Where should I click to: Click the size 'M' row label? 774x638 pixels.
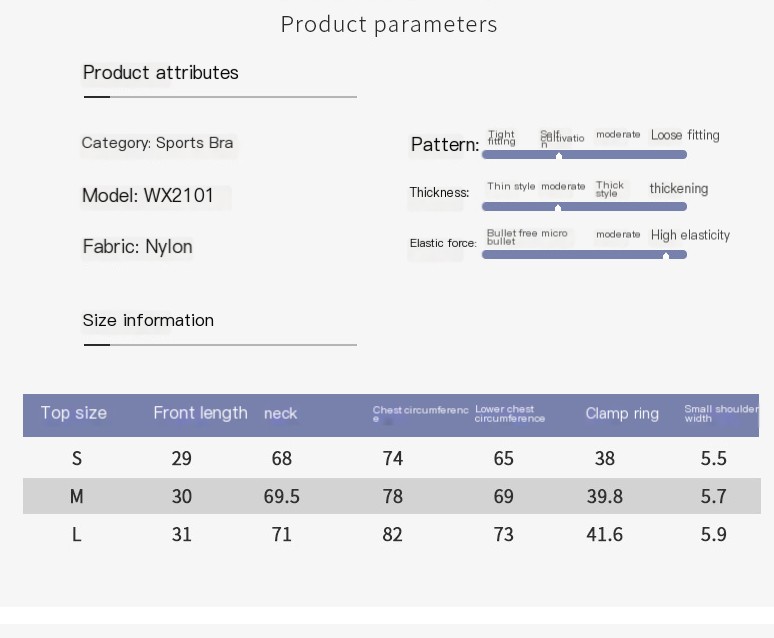tap(77, 496)
